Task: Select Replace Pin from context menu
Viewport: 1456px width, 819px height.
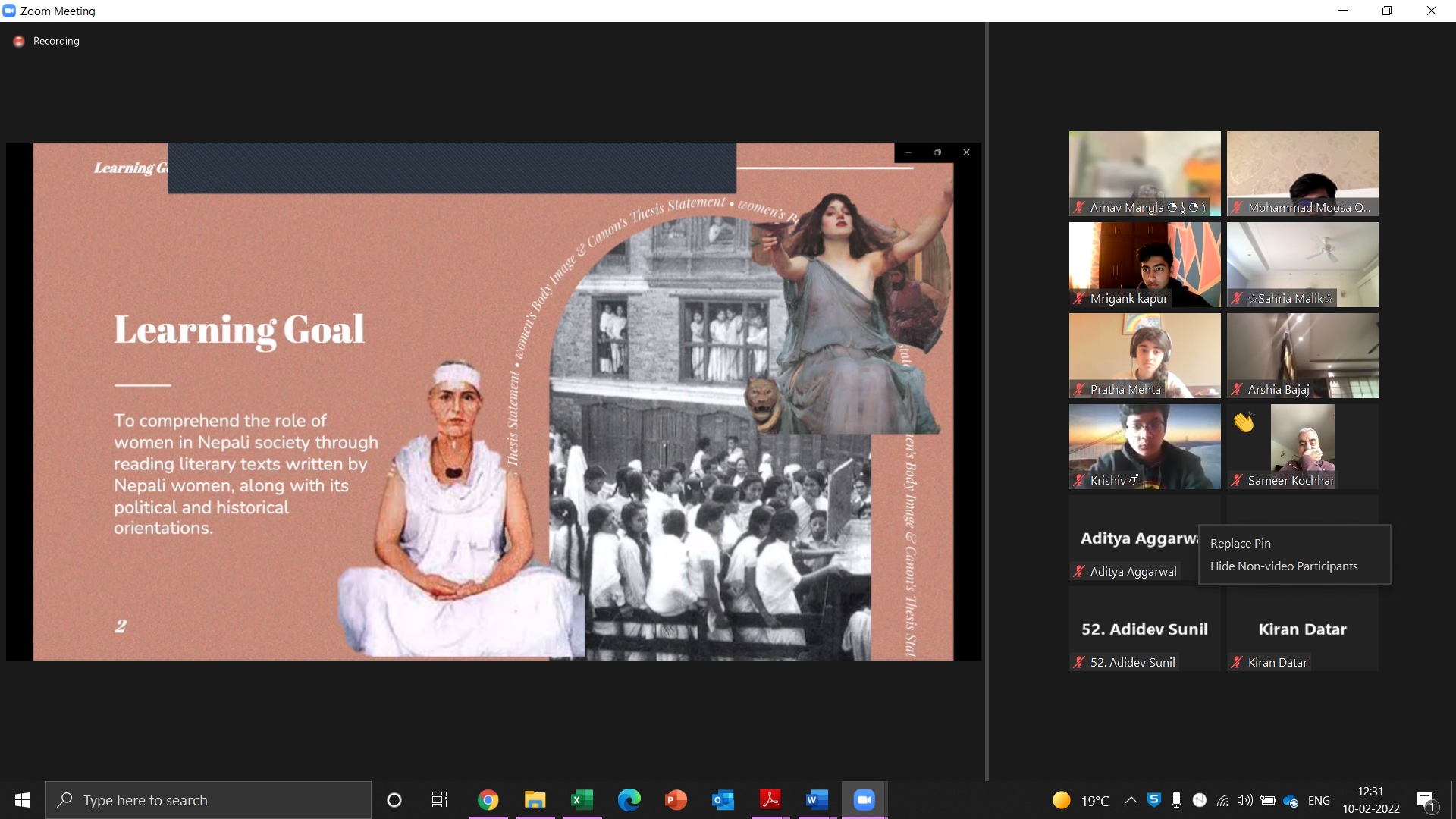Action: [1240, 543]
